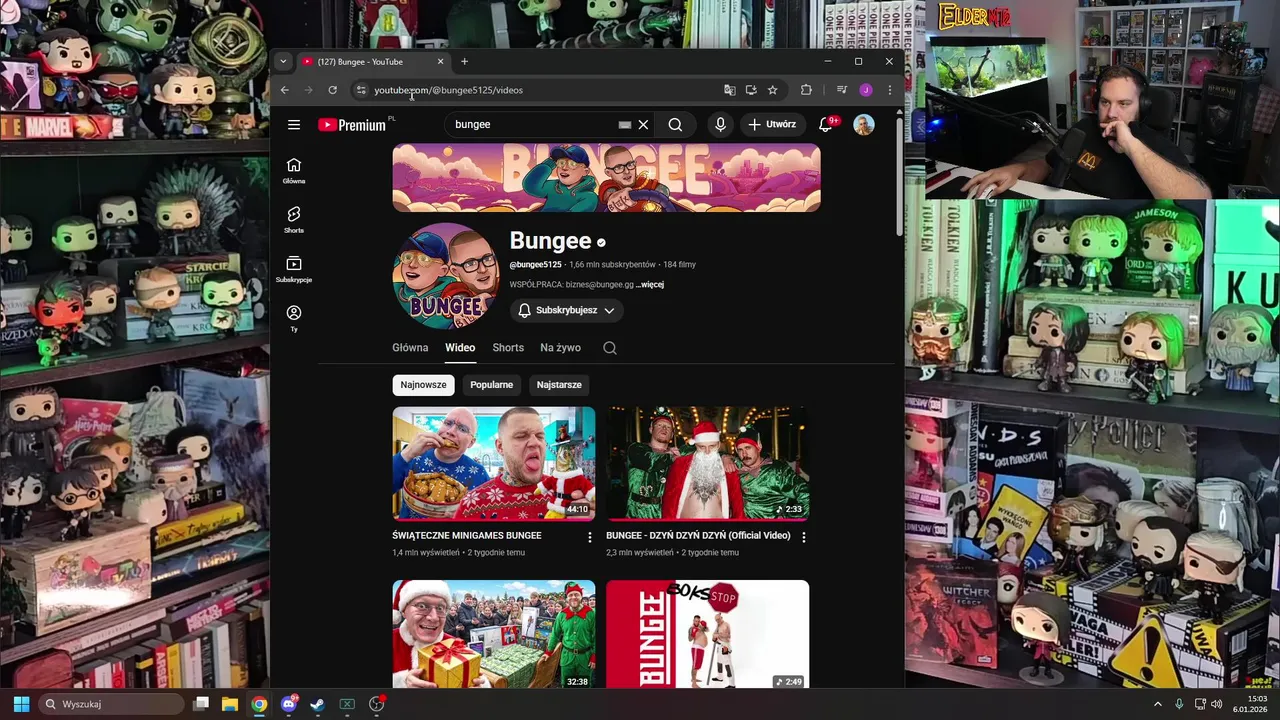This screenshot has height=720, width=1280.
Task: Open Chrome media controls icon
Action: tap(841, 90)
